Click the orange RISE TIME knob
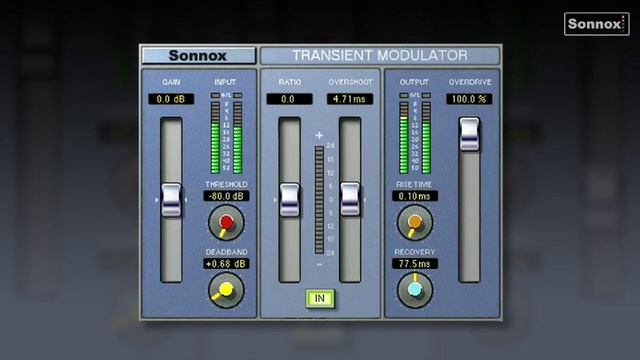 [415, 222]
